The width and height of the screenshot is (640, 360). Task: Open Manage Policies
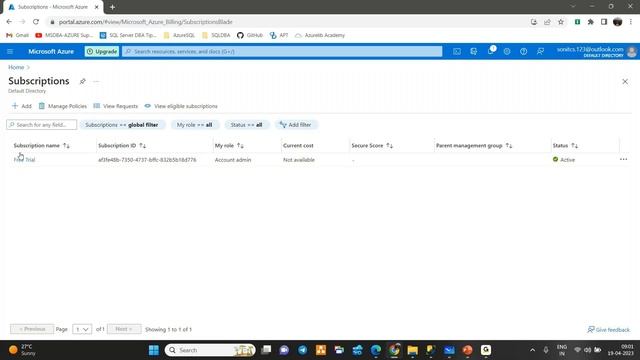pyautogui.click(x=62, y=106)
